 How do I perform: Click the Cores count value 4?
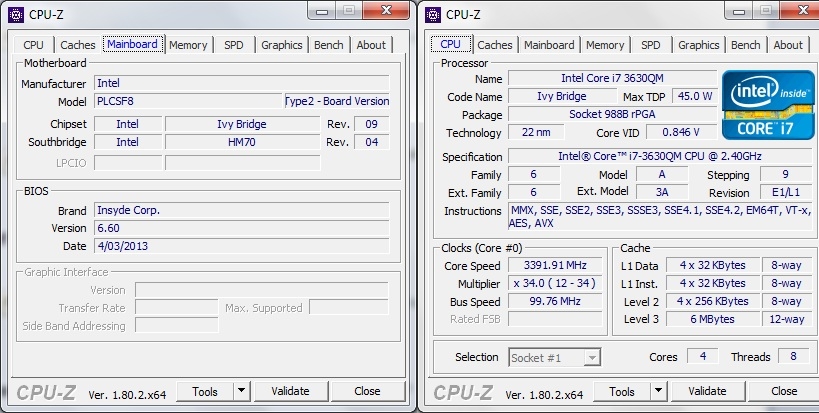click(x=703, y=356)
